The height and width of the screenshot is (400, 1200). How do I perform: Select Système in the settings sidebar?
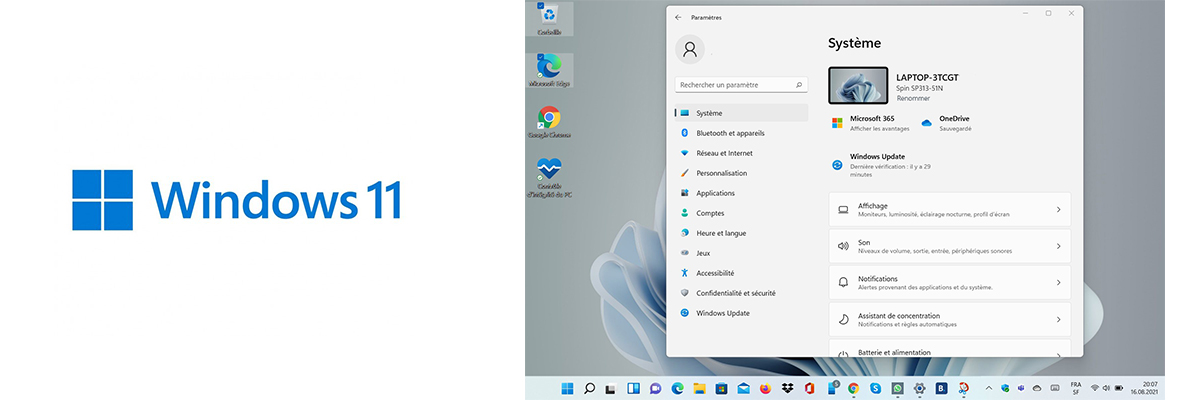tap(741, 113)
